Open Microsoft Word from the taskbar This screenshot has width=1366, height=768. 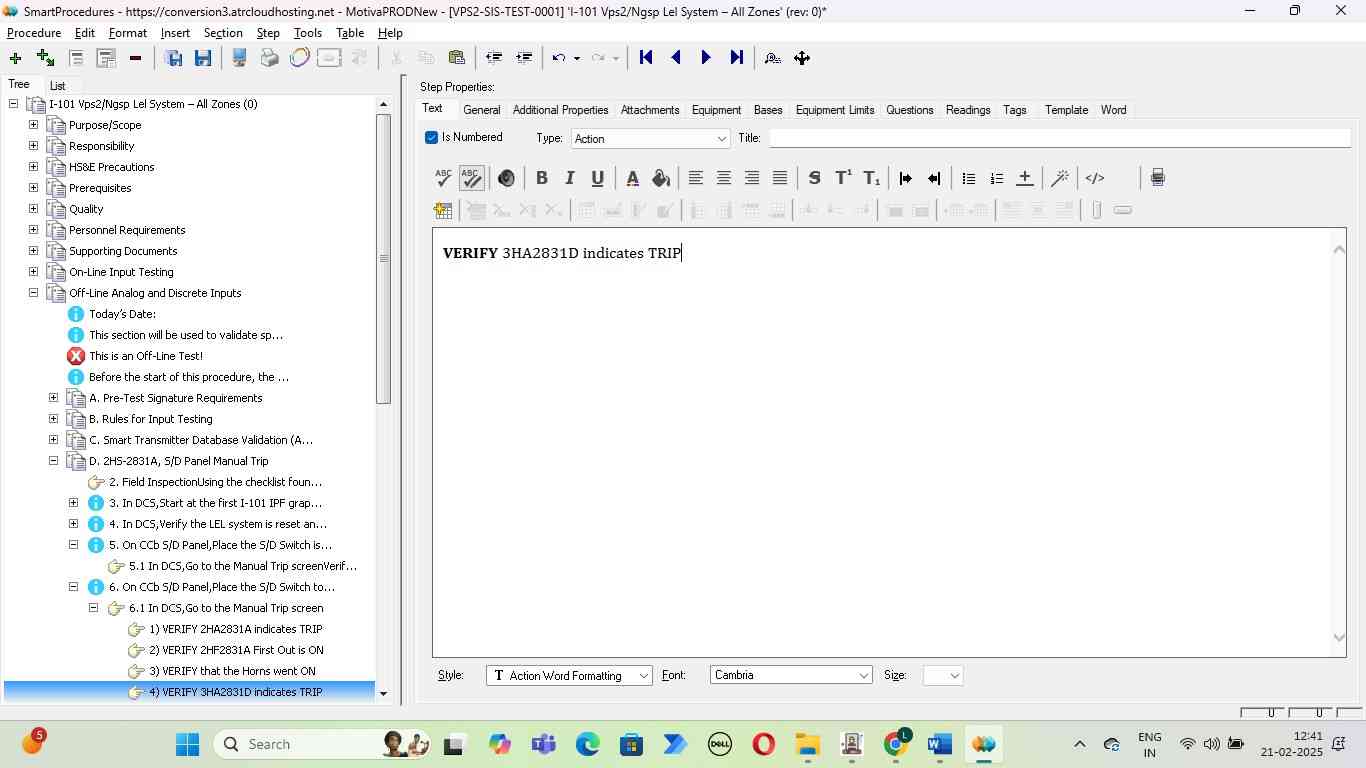(x=938, y=744)
